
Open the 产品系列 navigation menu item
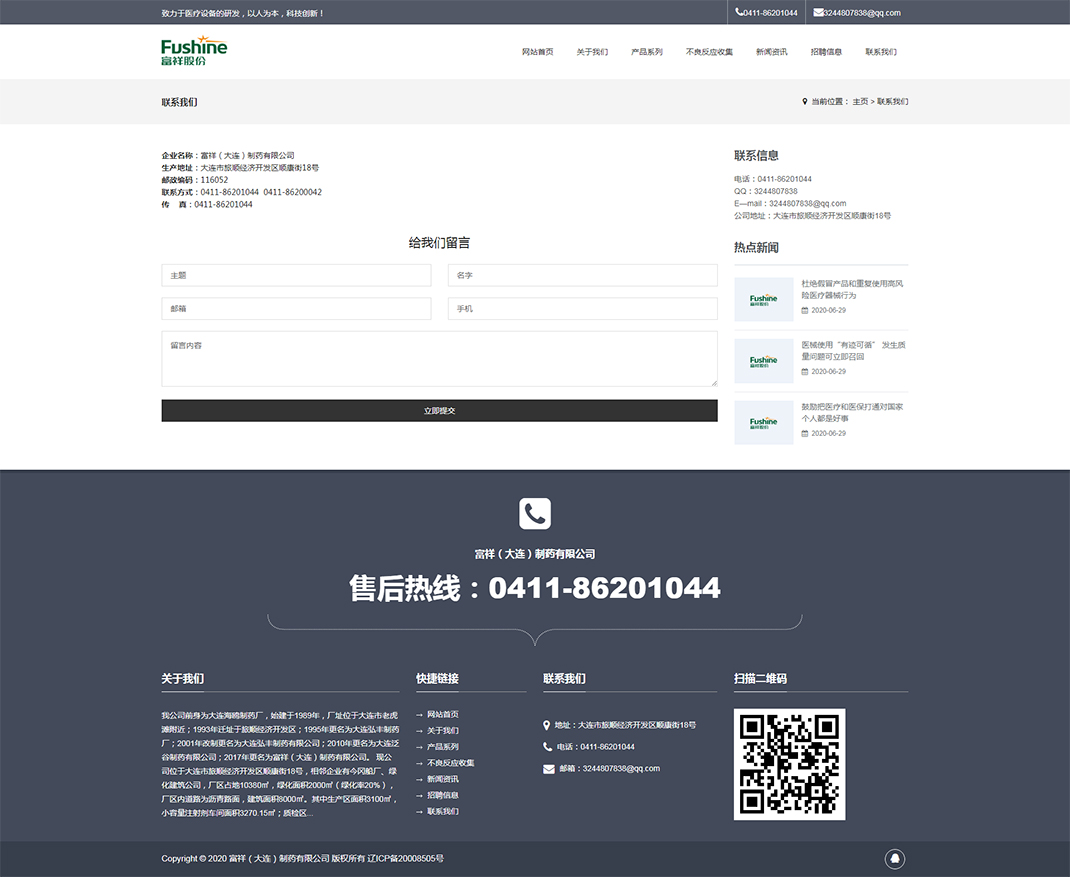pyautogui.click(x=646, y=52)
